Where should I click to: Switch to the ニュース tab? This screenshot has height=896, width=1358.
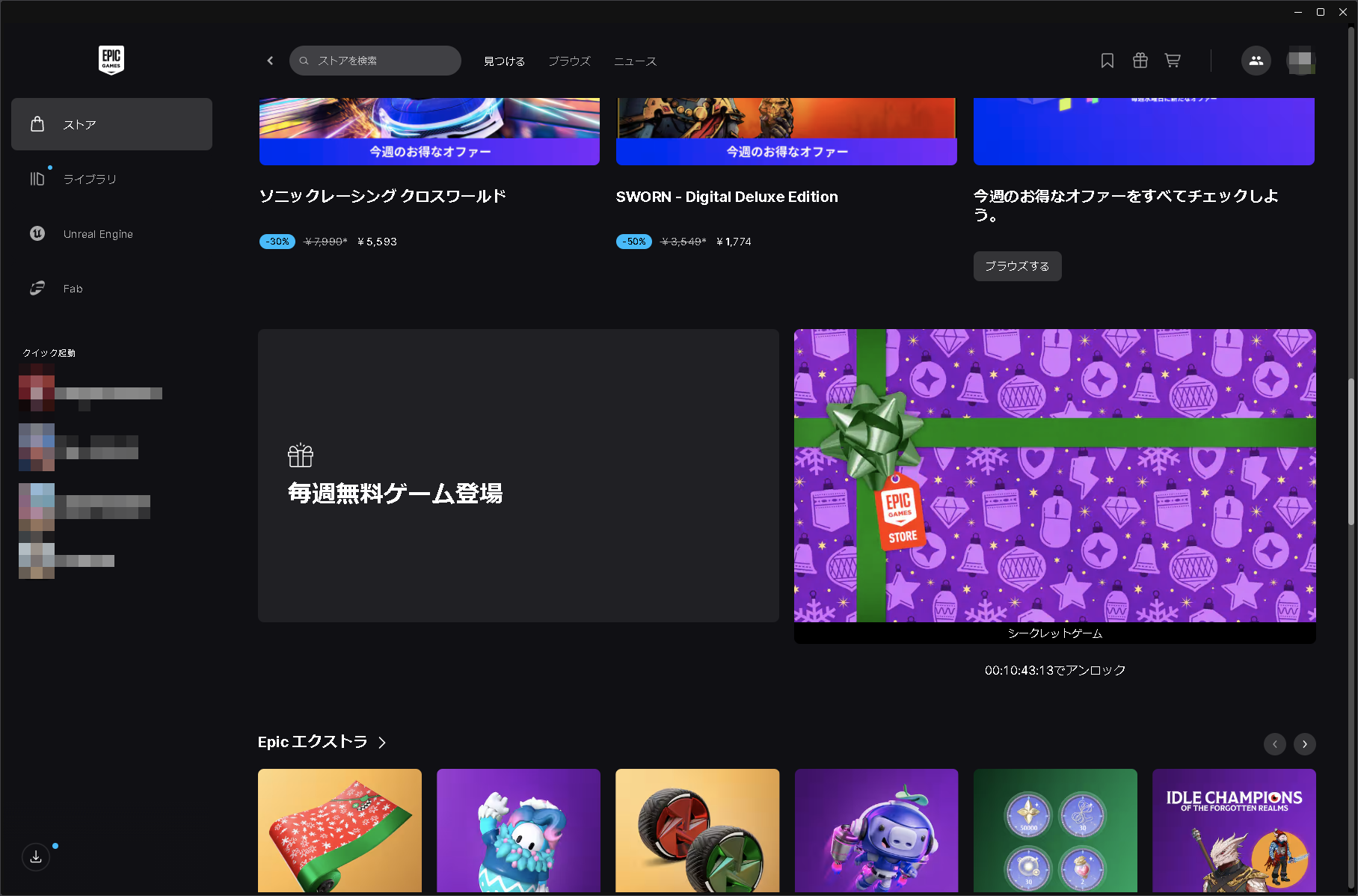click(x=634, y=61)
